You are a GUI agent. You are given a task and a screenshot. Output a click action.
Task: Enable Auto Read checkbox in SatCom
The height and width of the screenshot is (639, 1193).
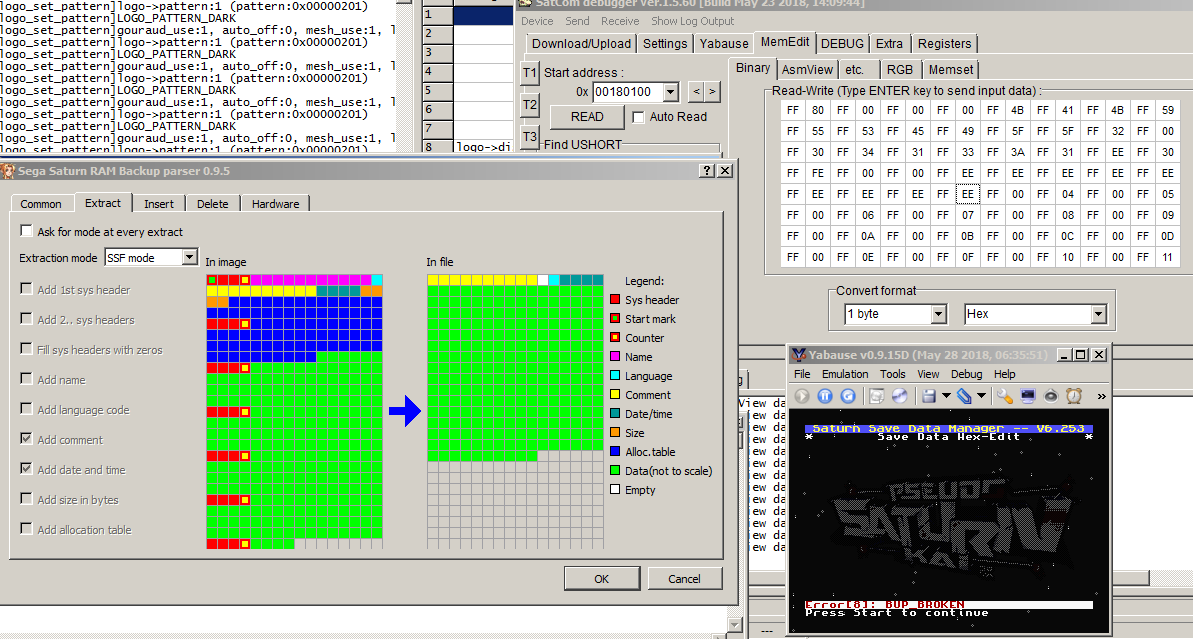(638, 117)
